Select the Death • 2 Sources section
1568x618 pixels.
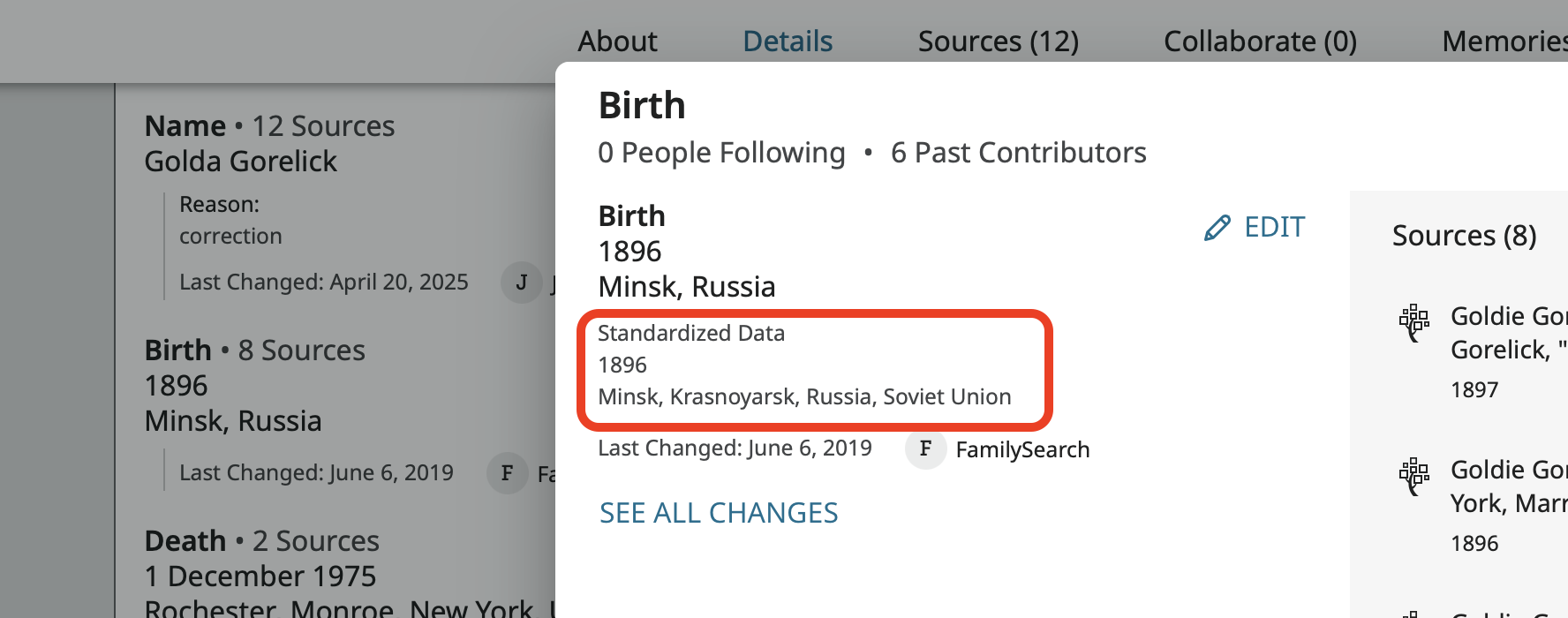coord(261,541)
